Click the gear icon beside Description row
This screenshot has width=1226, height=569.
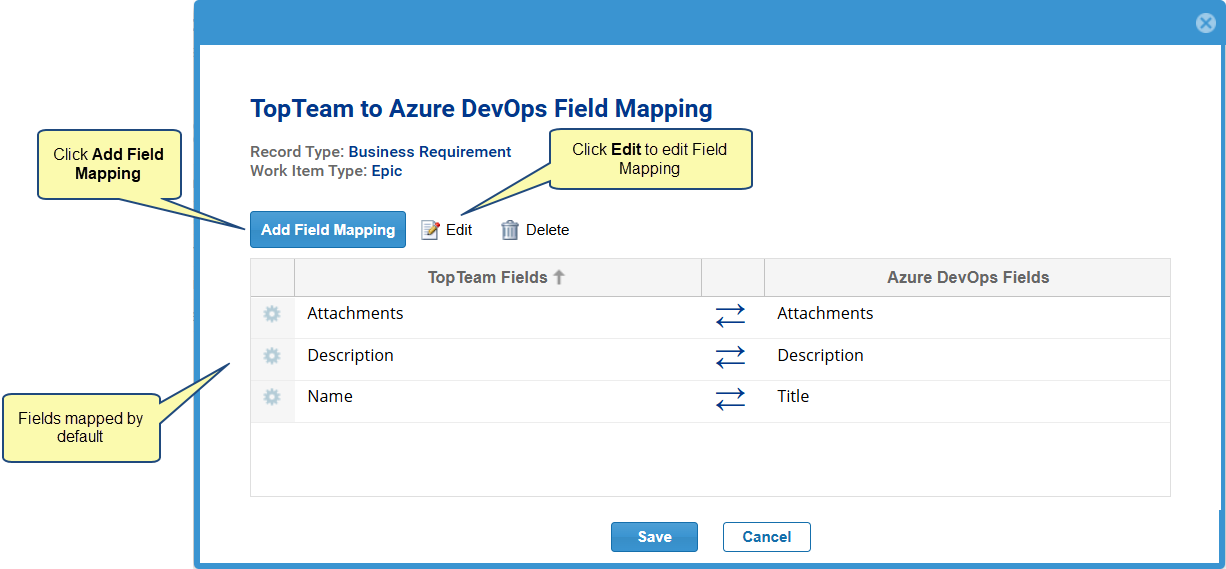point(272,356)
